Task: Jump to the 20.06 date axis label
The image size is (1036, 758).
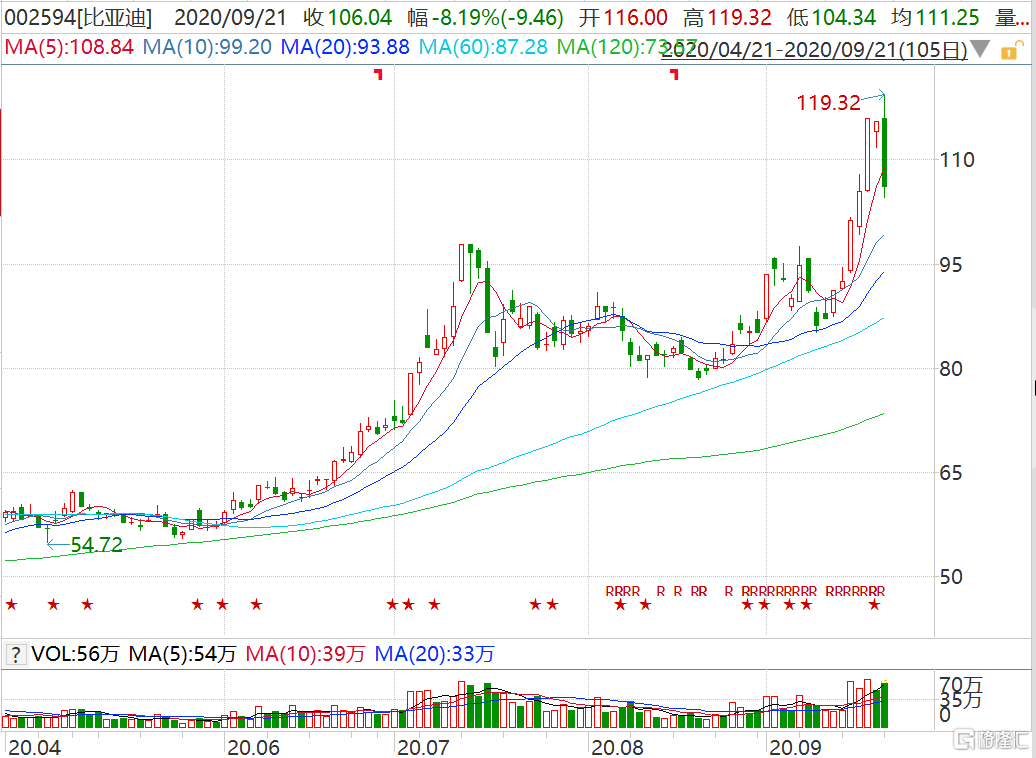Action: 253,747
